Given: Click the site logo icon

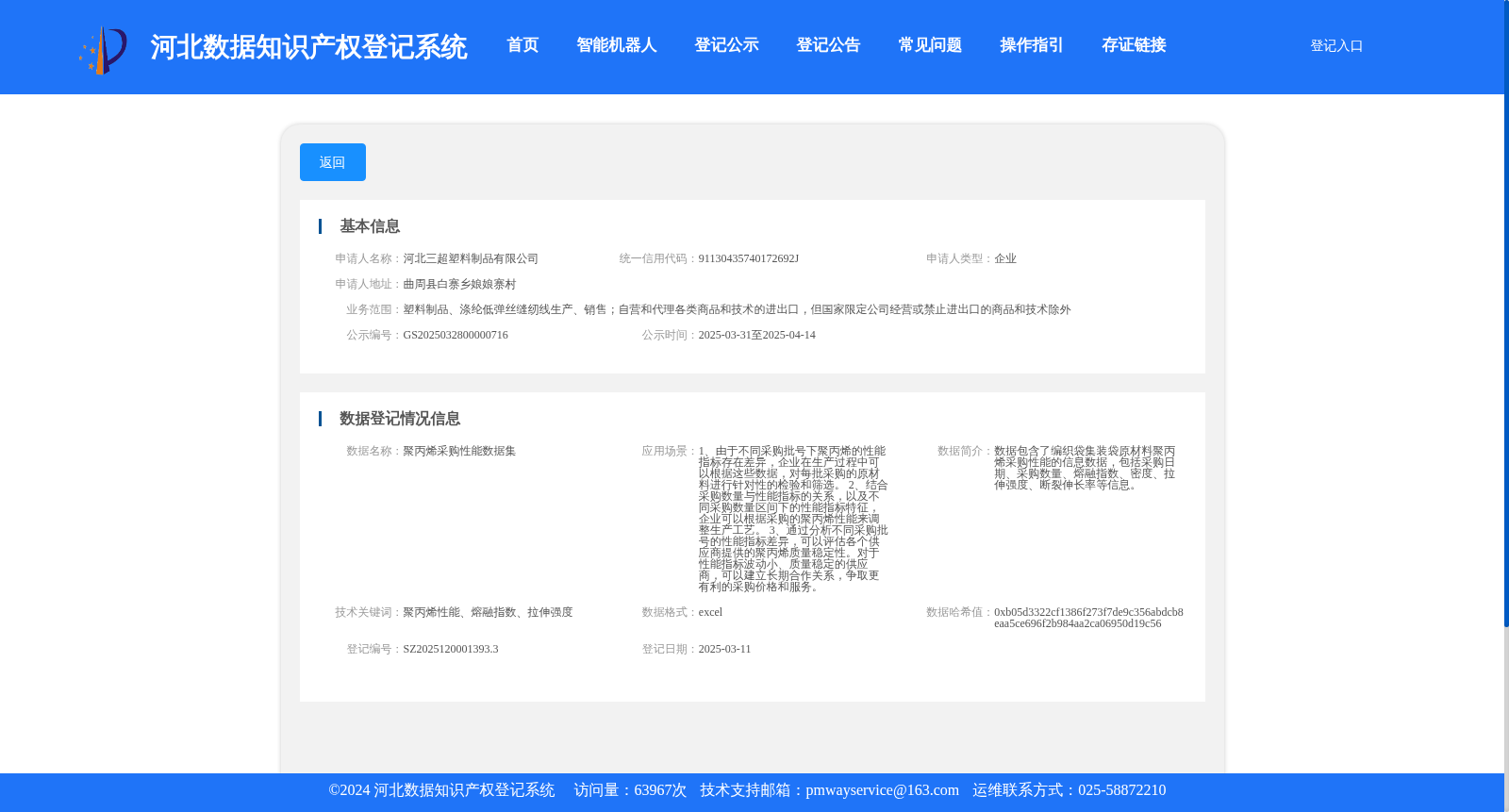Looking at the screenshot, I should (x=103, y=49).
